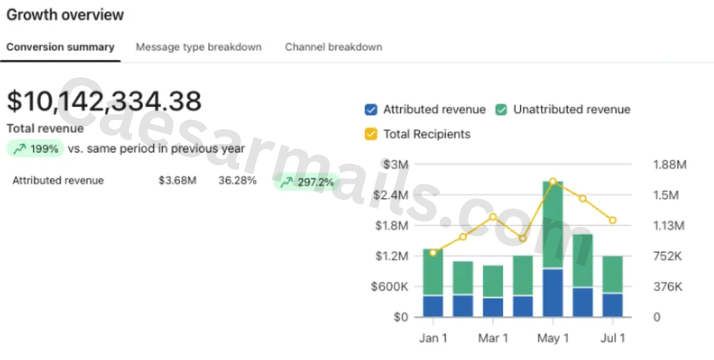Open the Channel breakdown tab
Viewport: 714px width, 360px height.
[x=333, y=47]
